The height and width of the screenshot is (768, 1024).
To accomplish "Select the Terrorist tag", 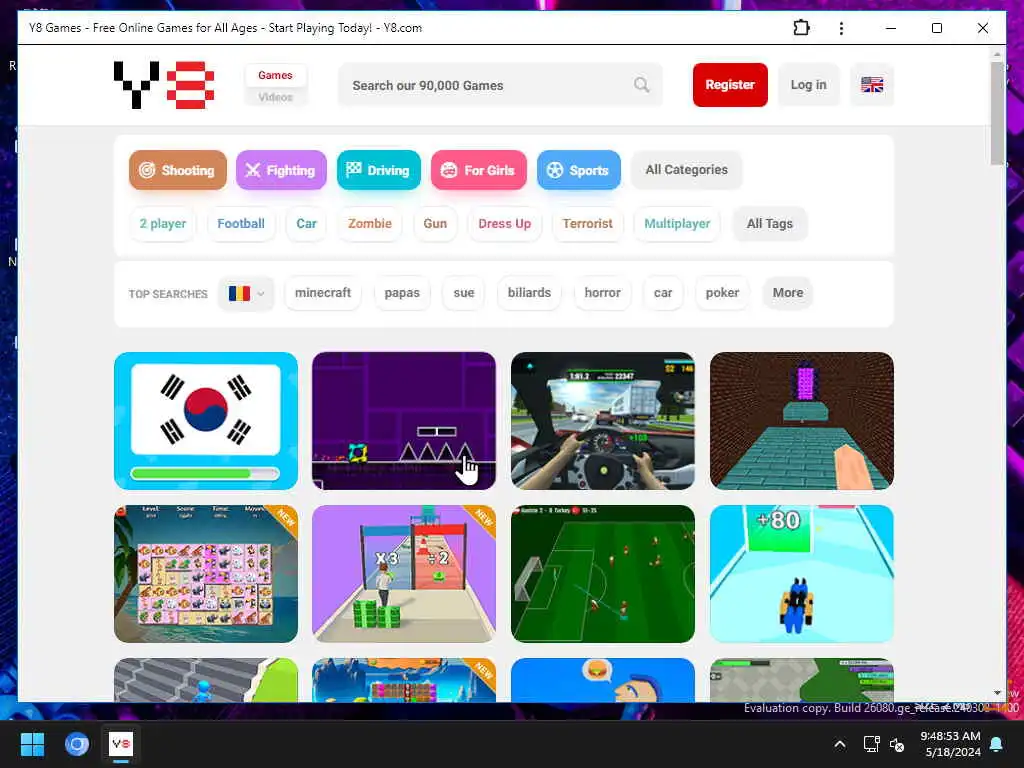I will [588, 223].
